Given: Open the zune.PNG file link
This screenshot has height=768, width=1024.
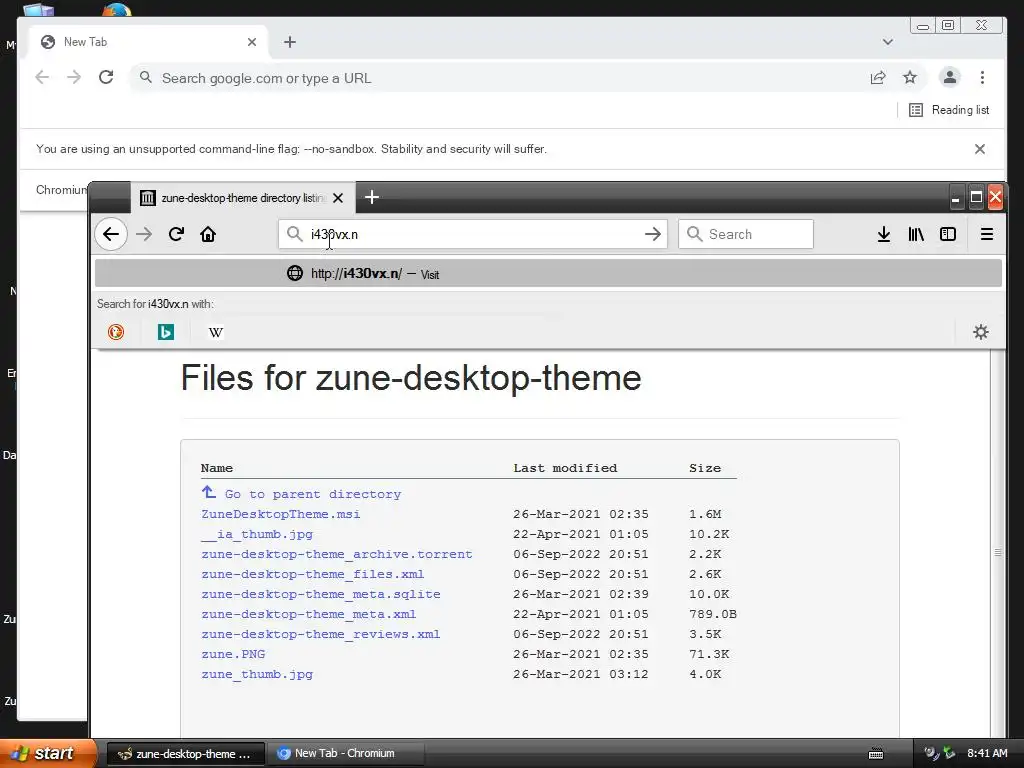Looking at the screenshot, I should [233, 654].
